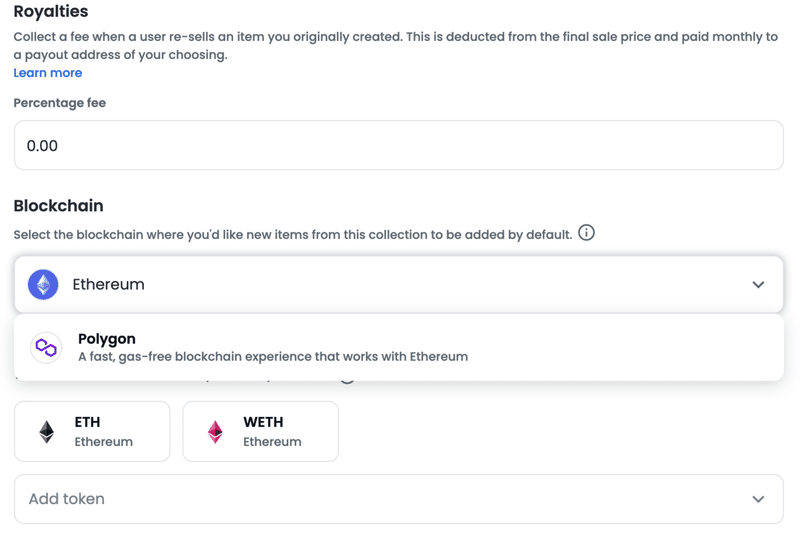The height and width of the screenshot is (534, 800).
Task: Click the Percentage fee label
Action: click(60, 103)
